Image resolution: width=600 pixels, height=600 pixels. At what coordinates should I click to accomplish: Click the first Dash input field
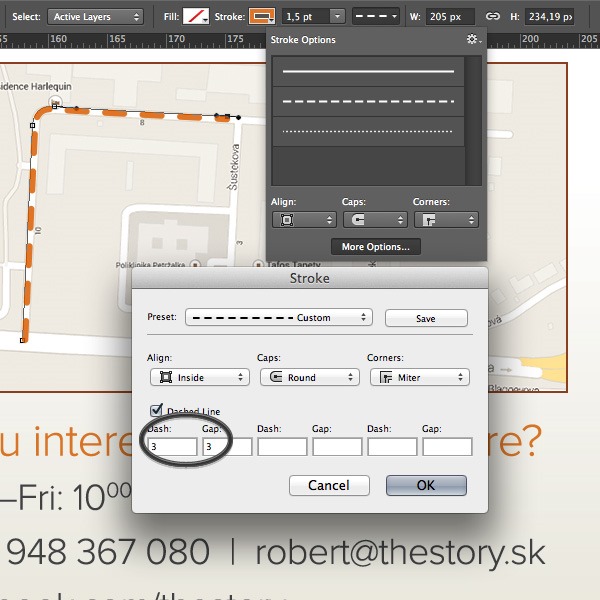(x=172, y=446)
